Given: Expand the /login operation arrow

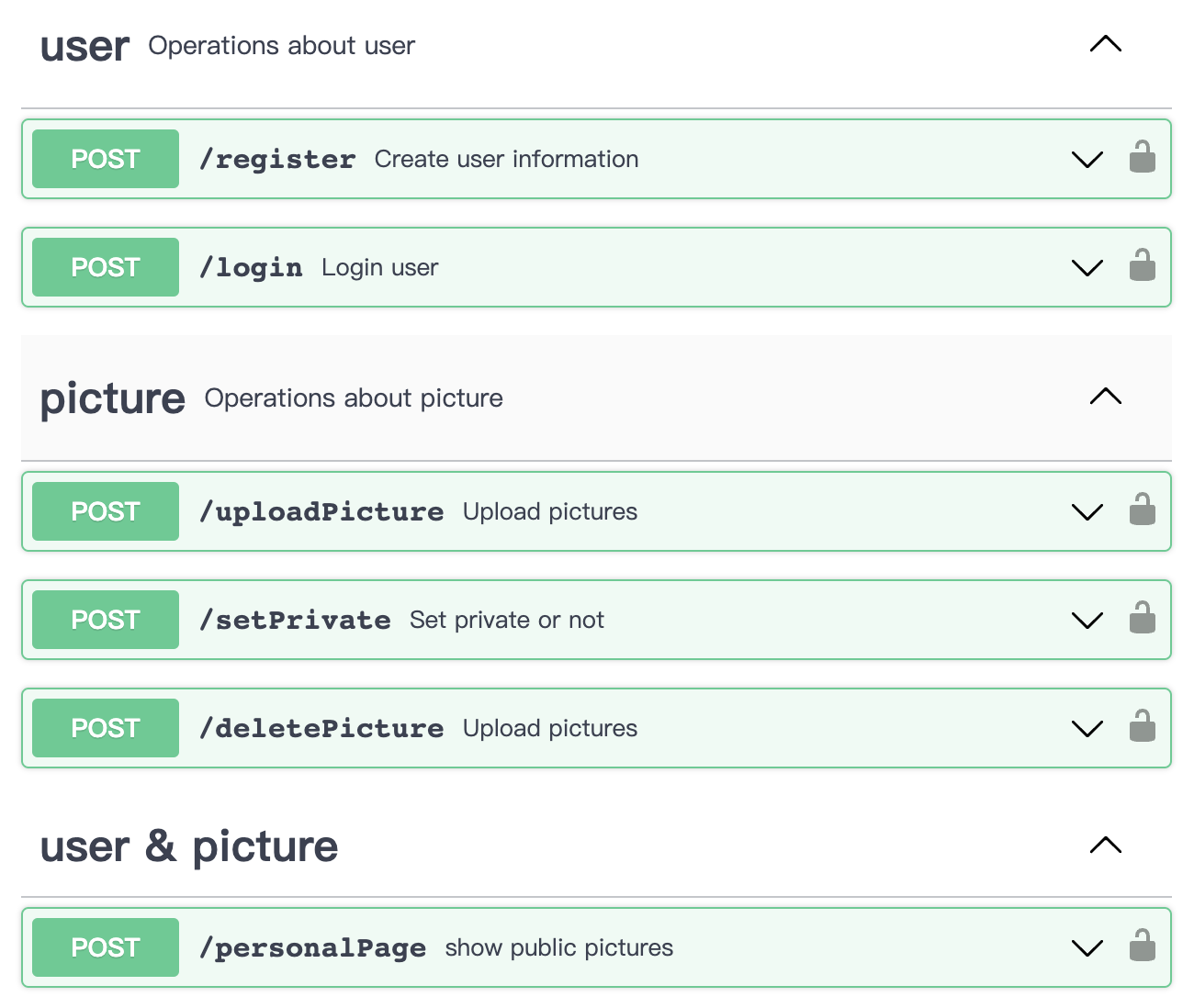Looking at the screenshot, I should pos(1087,268).
